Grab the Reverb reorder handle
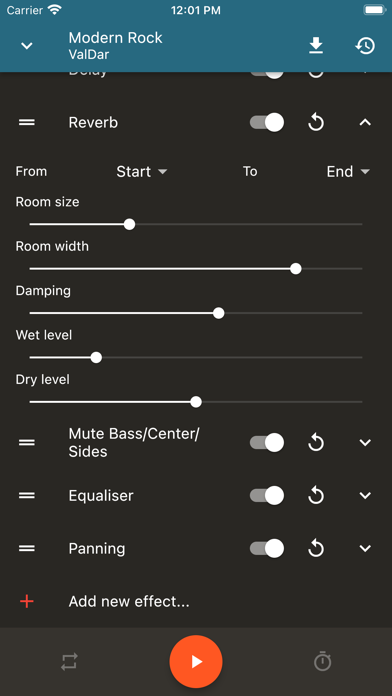Screen dimensions: 392x696 point(27,123)
